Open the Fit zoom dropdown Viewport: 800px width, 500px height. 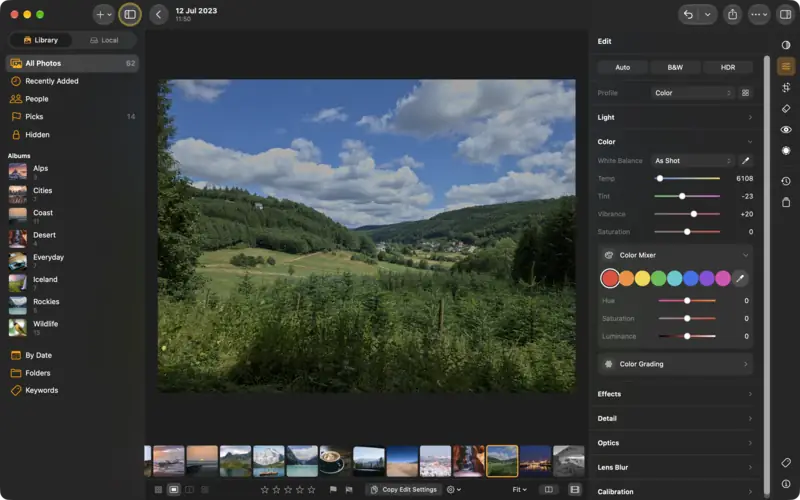click(519, 490)
